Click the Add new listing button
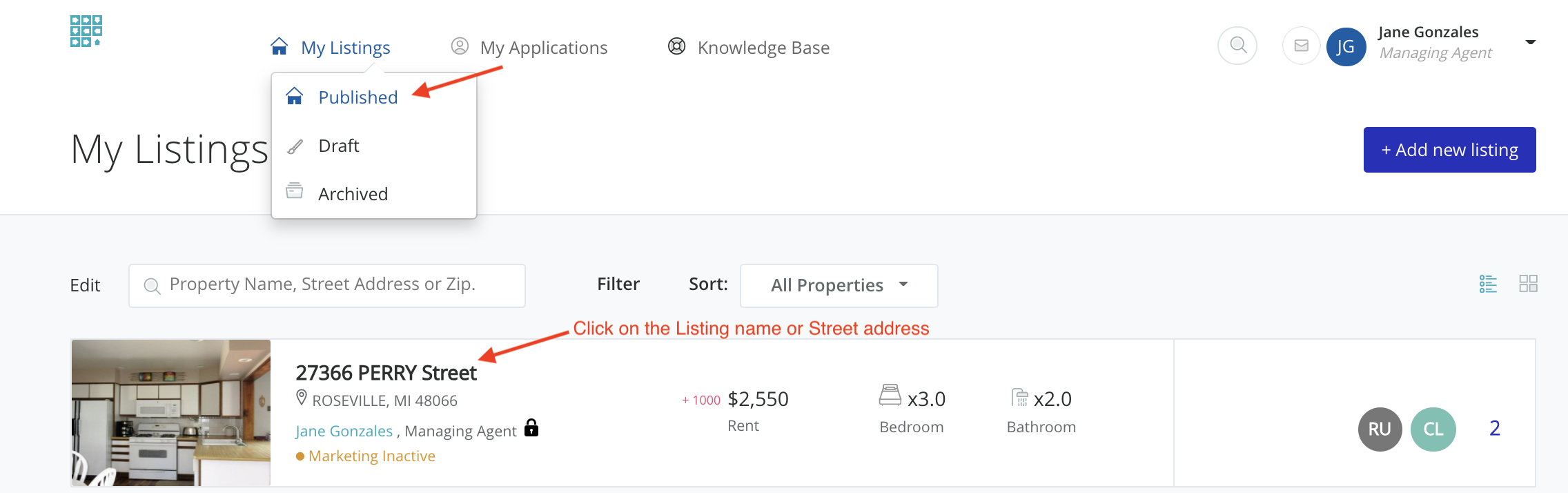The image size is (1568, 493). [1449, 150]
